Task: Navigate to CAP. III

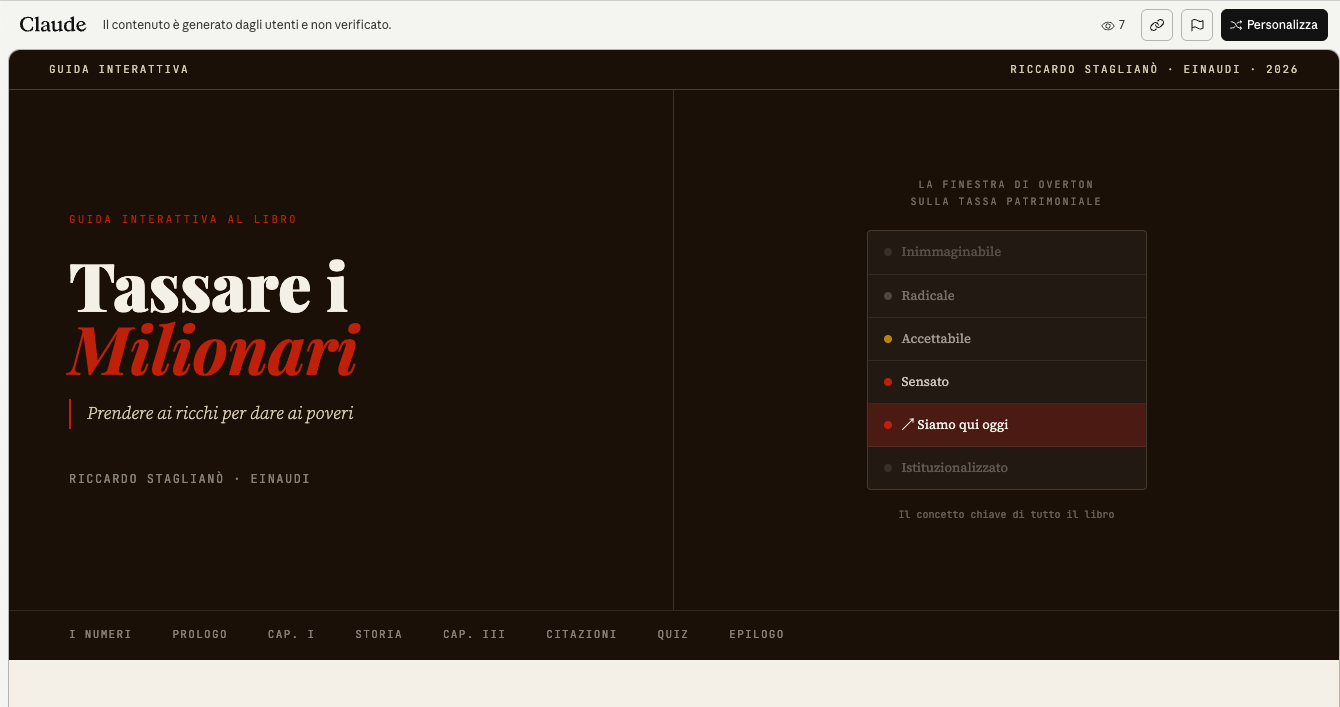Action: pos(474,634)
